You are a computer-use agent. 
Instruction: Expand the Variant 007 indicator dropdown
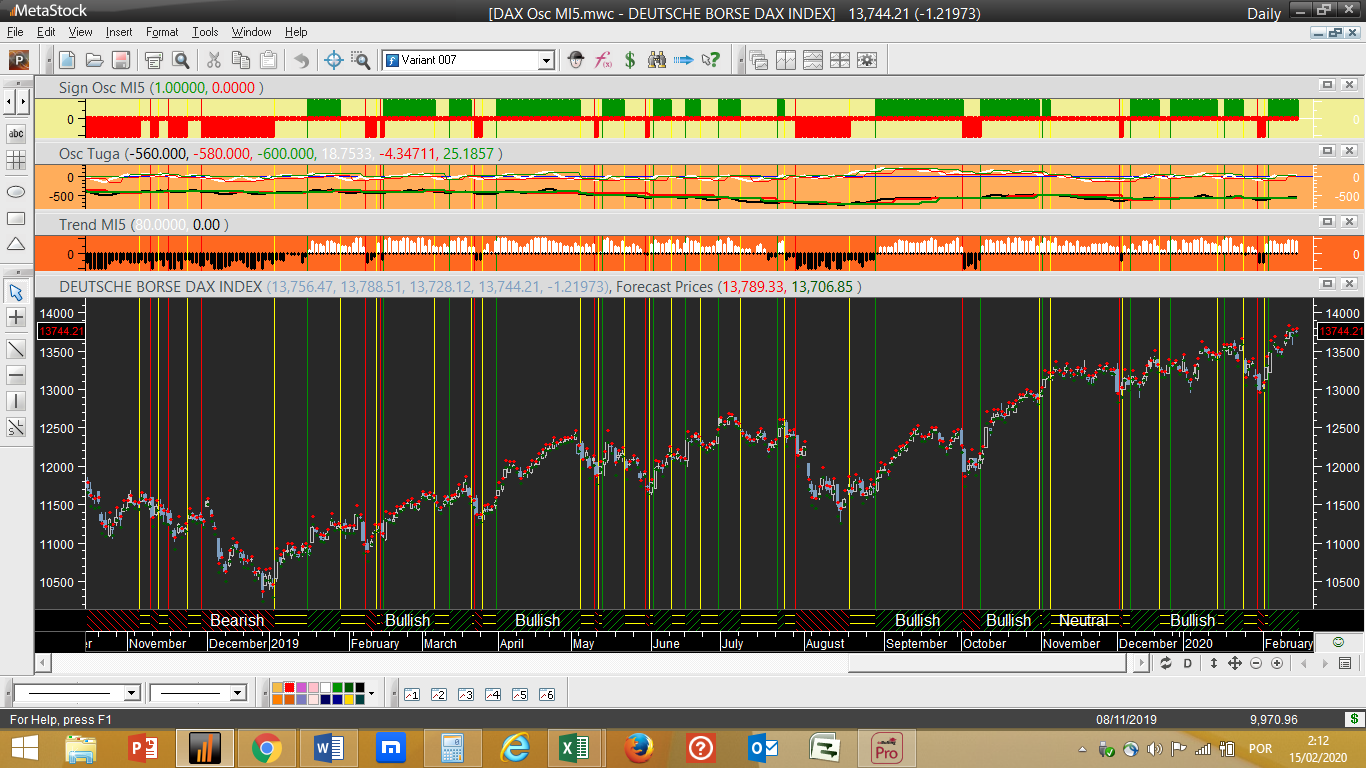coord(546,60)
